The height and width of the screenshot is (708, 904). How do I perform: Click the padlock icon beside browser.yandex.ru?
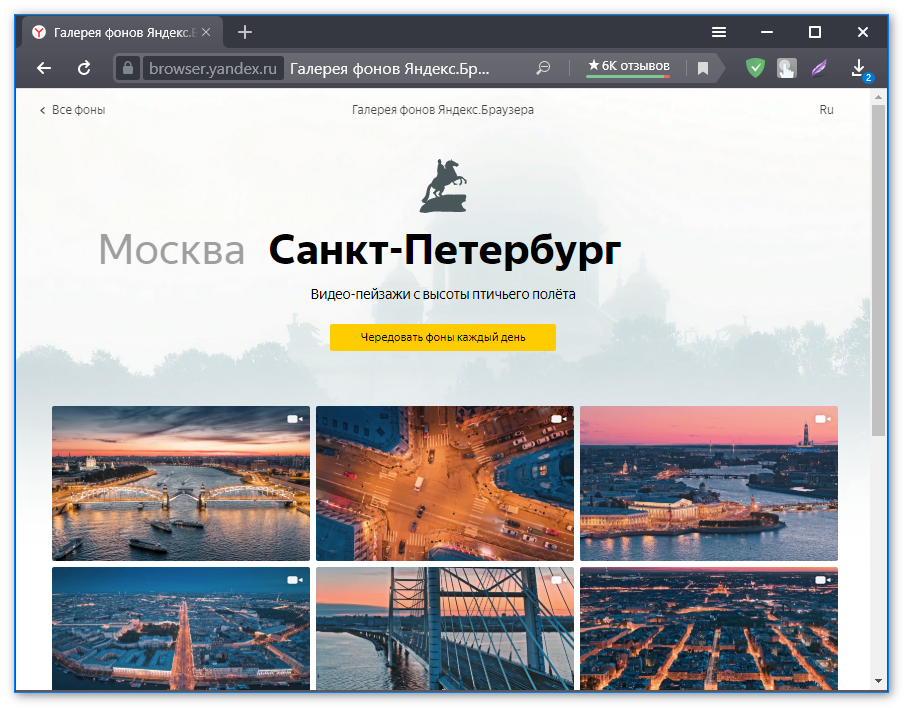pyautogui.click(x=127, y=68)
